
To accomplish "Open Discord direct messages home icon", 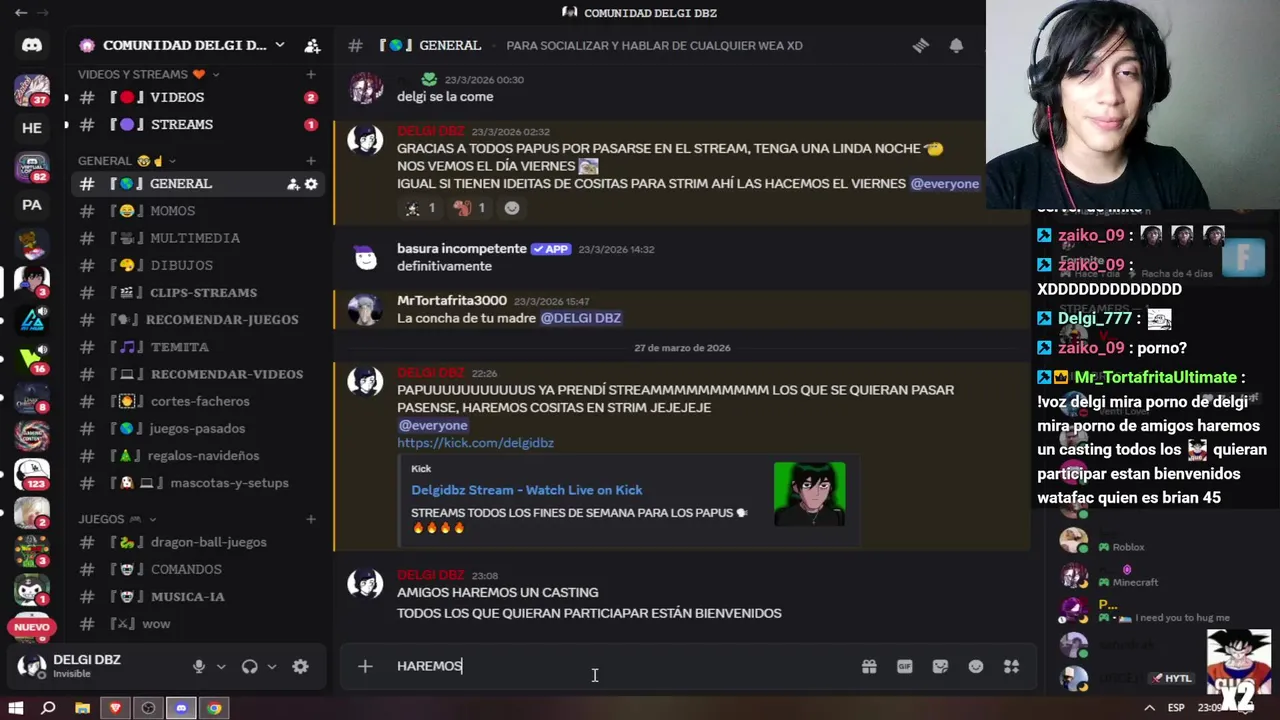I will [32, 45].
